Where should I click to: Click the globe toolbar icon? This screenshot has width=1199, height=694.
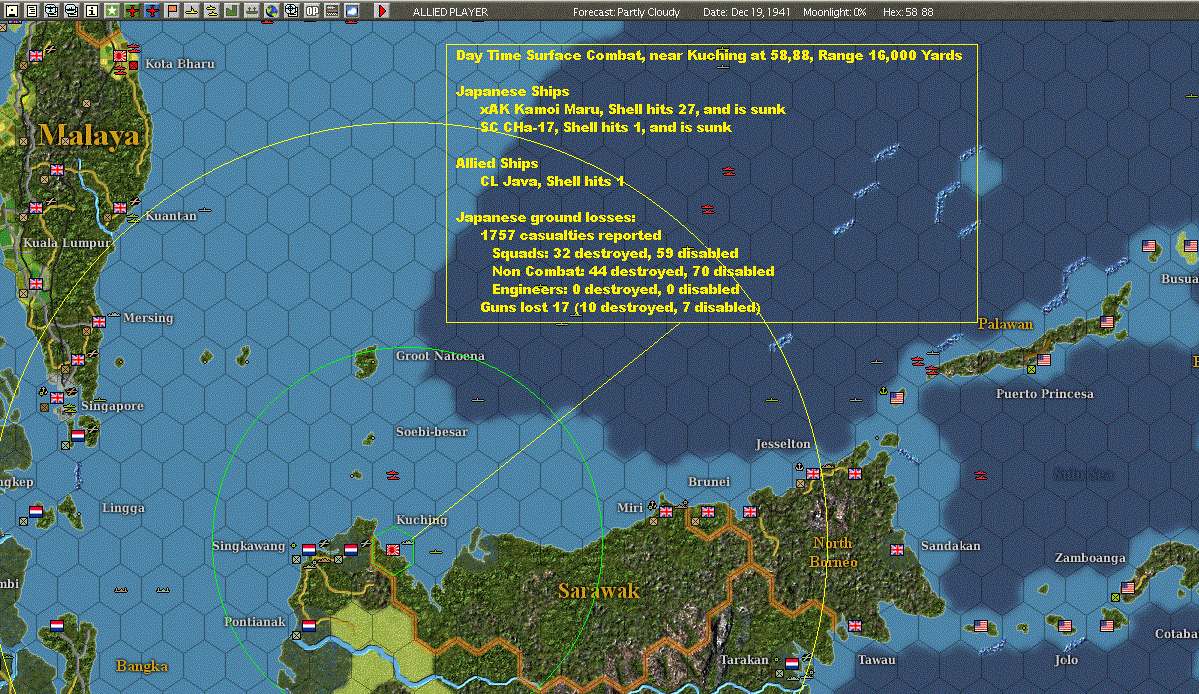click(x=272, y=11)
